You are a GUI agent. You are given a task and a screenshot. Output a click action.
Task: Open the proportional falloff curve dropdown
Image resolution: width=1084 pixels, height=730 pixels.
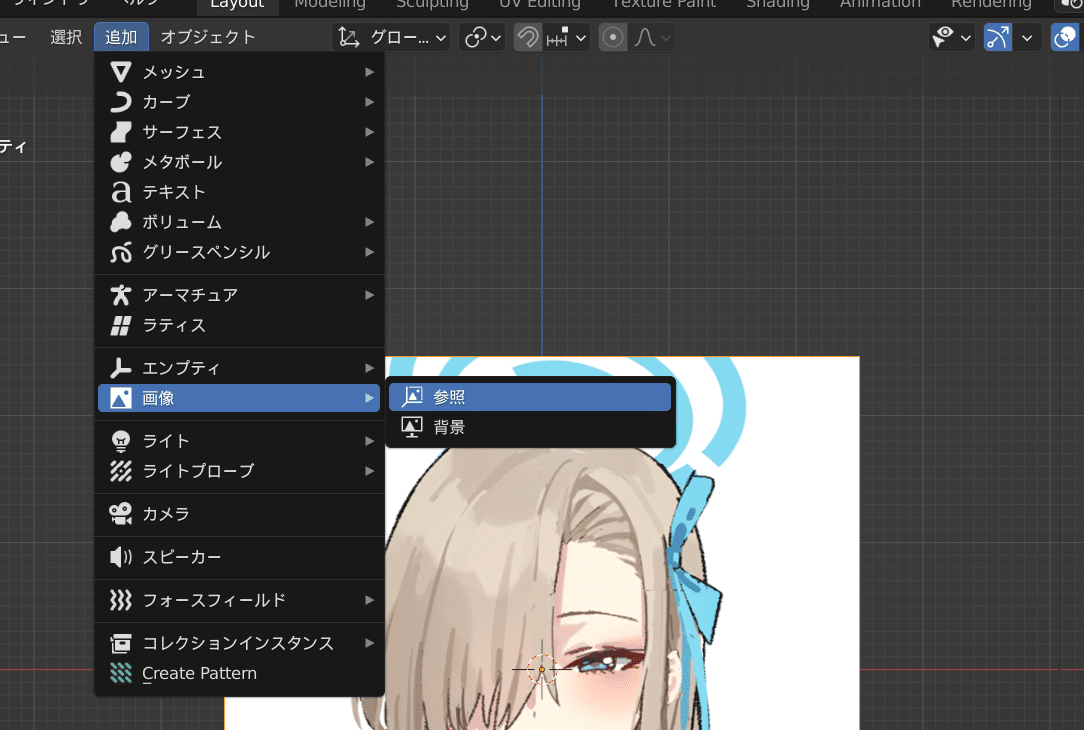(x=653, y=37)
